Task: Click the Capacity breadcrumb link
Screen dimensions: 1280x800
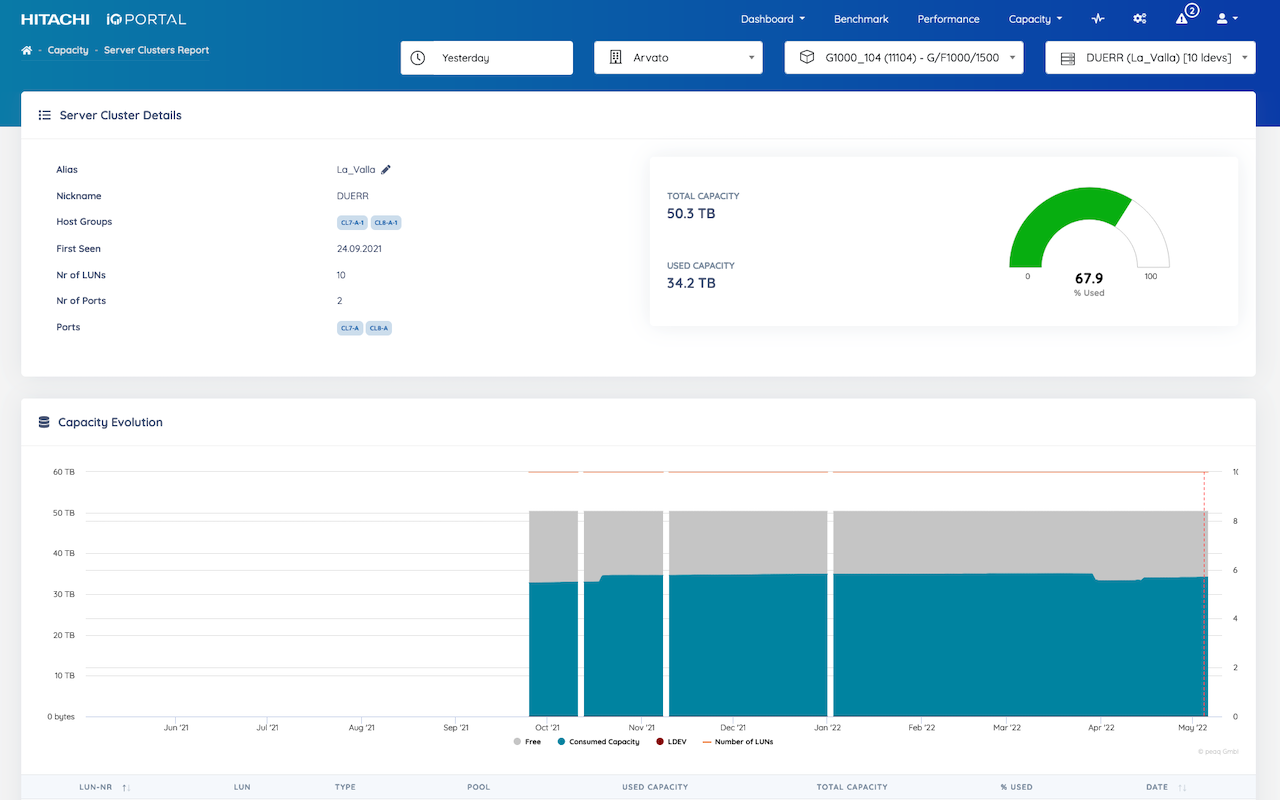Action: click(x=68, y=50)
